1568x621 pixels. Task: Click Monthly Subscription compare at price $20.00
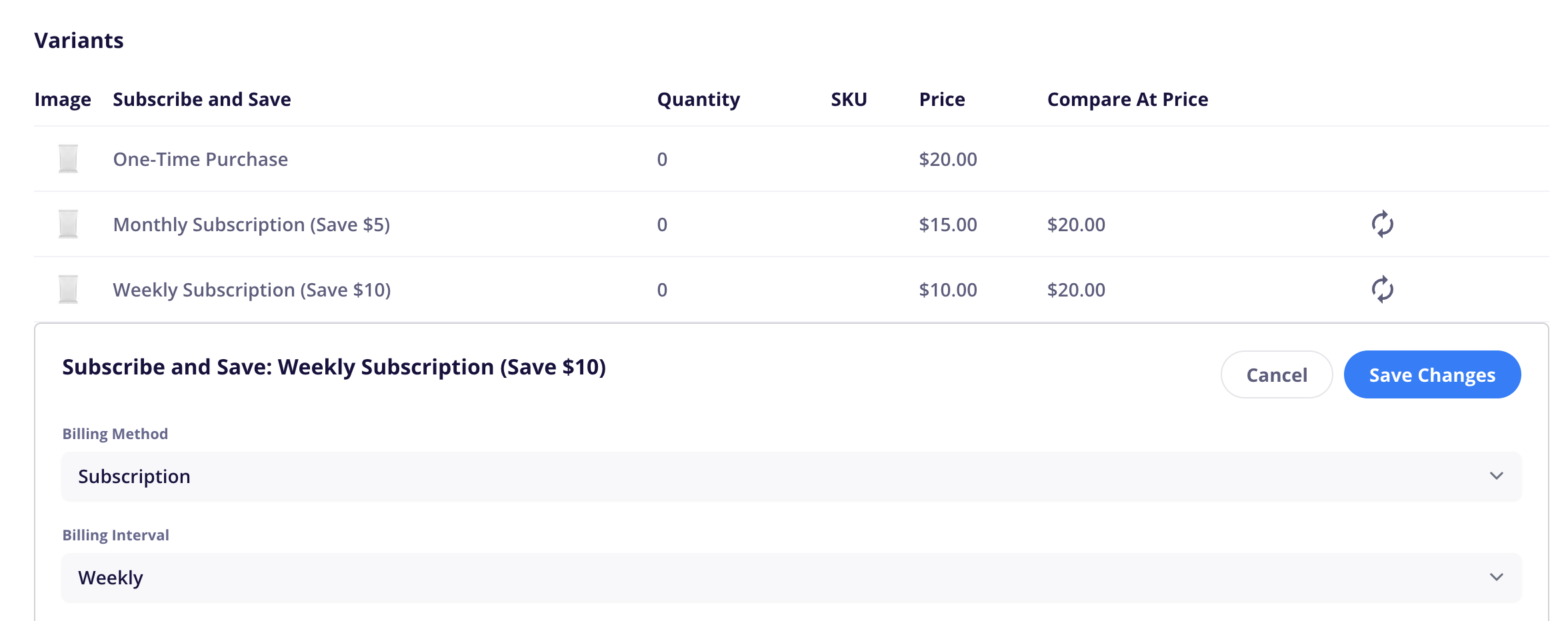(x=1076, y=225)
